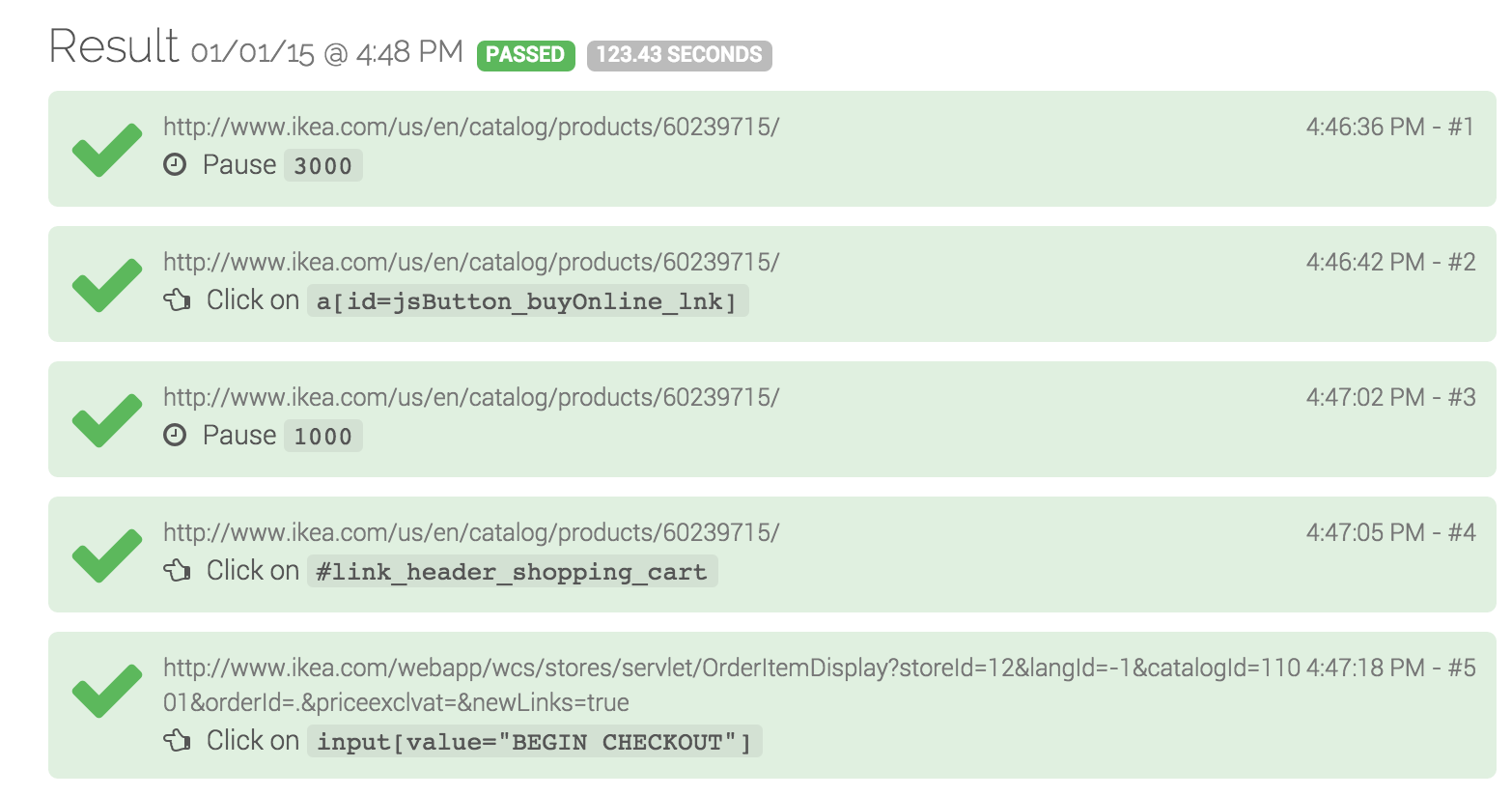Click the green PASSED status badge

(x=526, y=55)
